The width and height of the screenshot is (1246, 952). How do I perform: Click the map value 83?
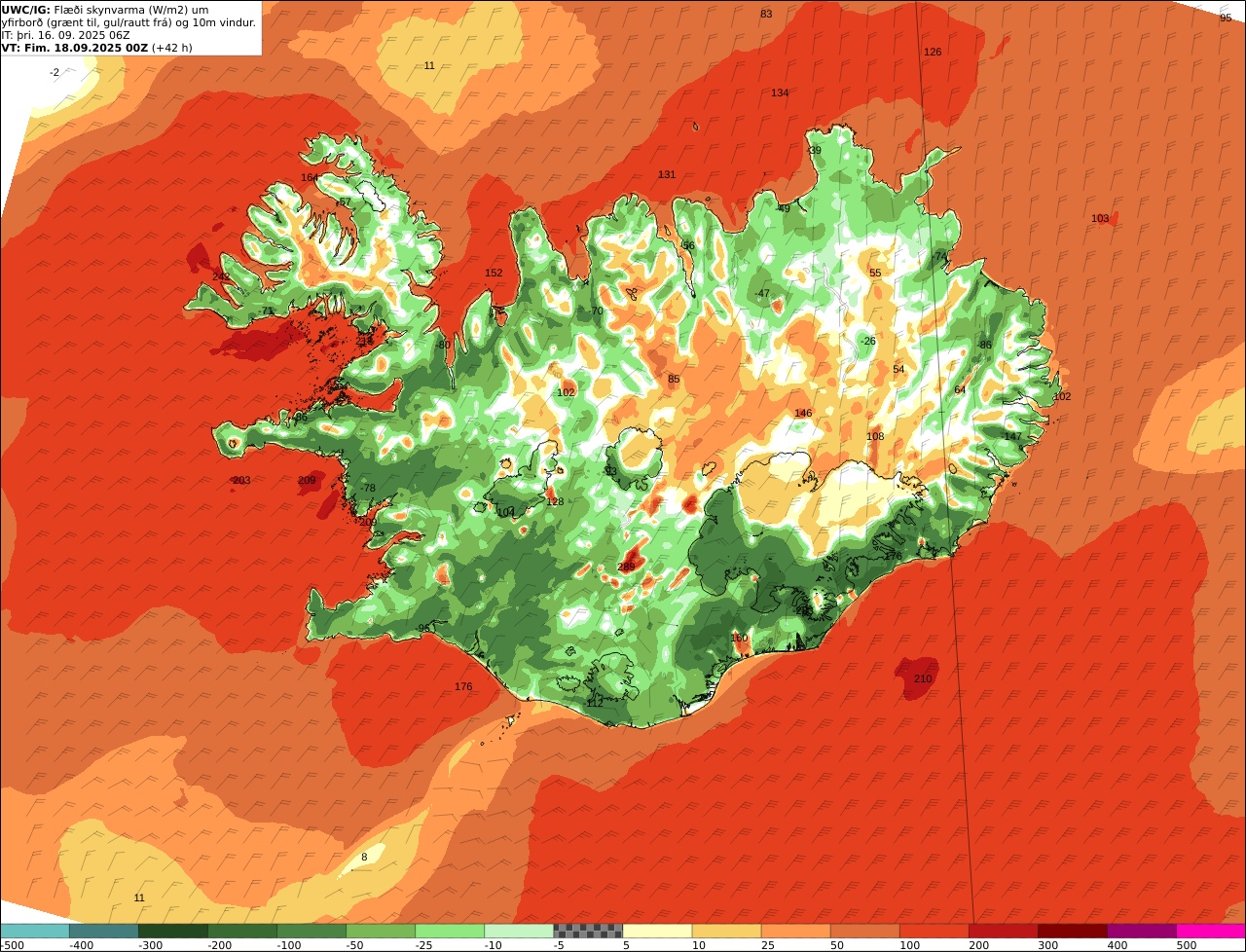tap(766, 14)
